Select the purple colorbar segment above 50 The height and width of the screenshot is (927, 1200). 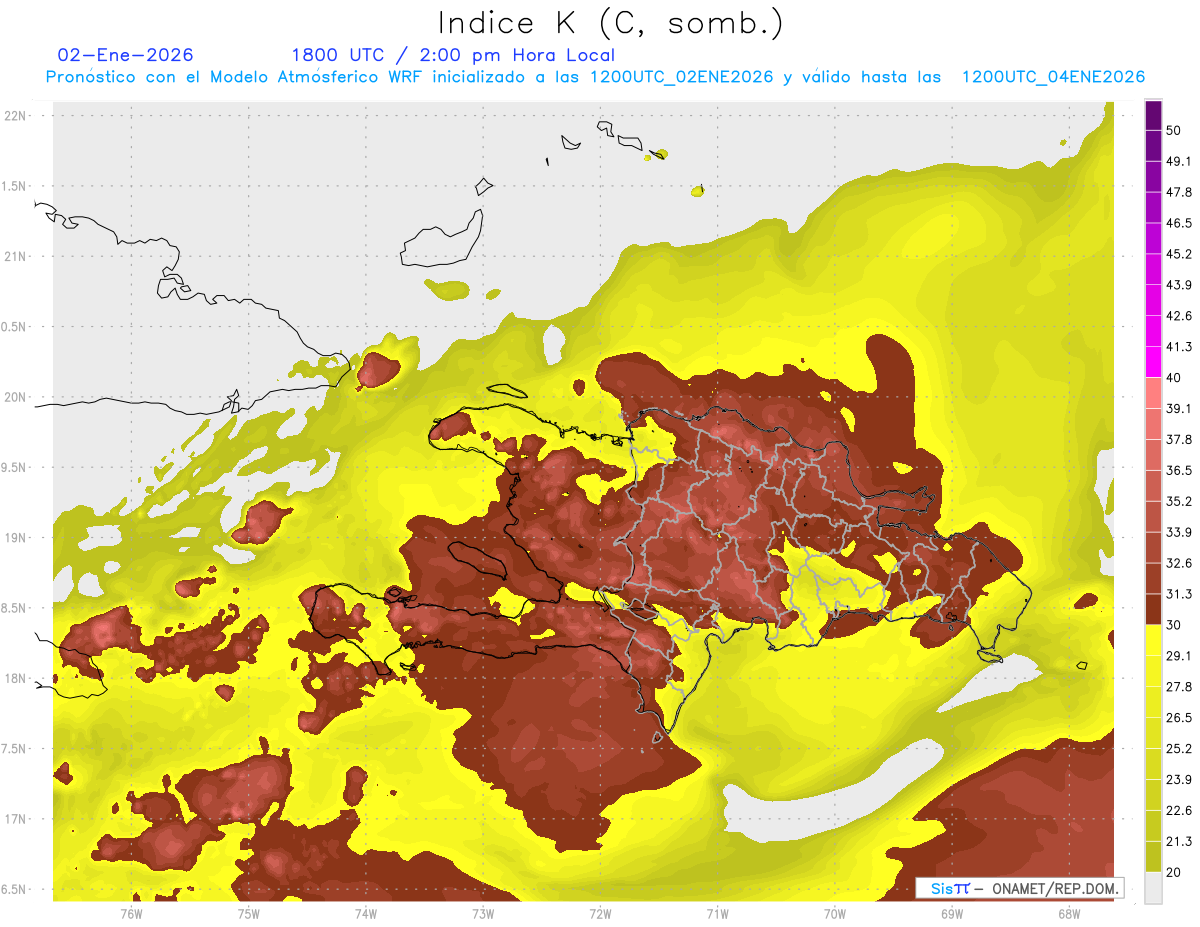[x=1154, y=116]
